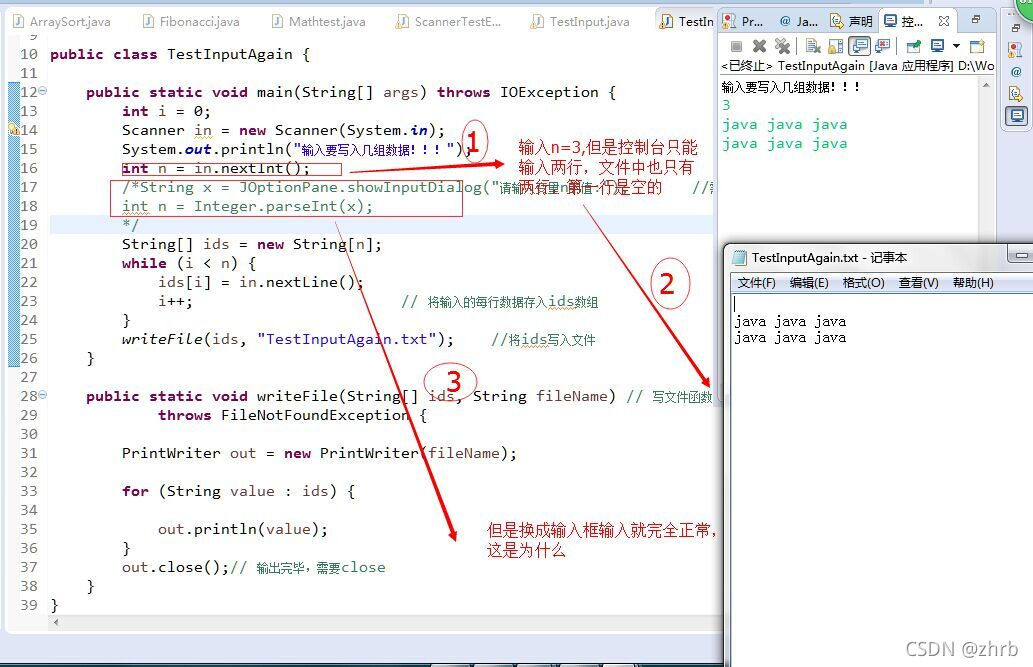The height and width of the screenshot is (667, 1033).
Task: Open Notepad's 查看(V) menu
Action: click(918, 283)
